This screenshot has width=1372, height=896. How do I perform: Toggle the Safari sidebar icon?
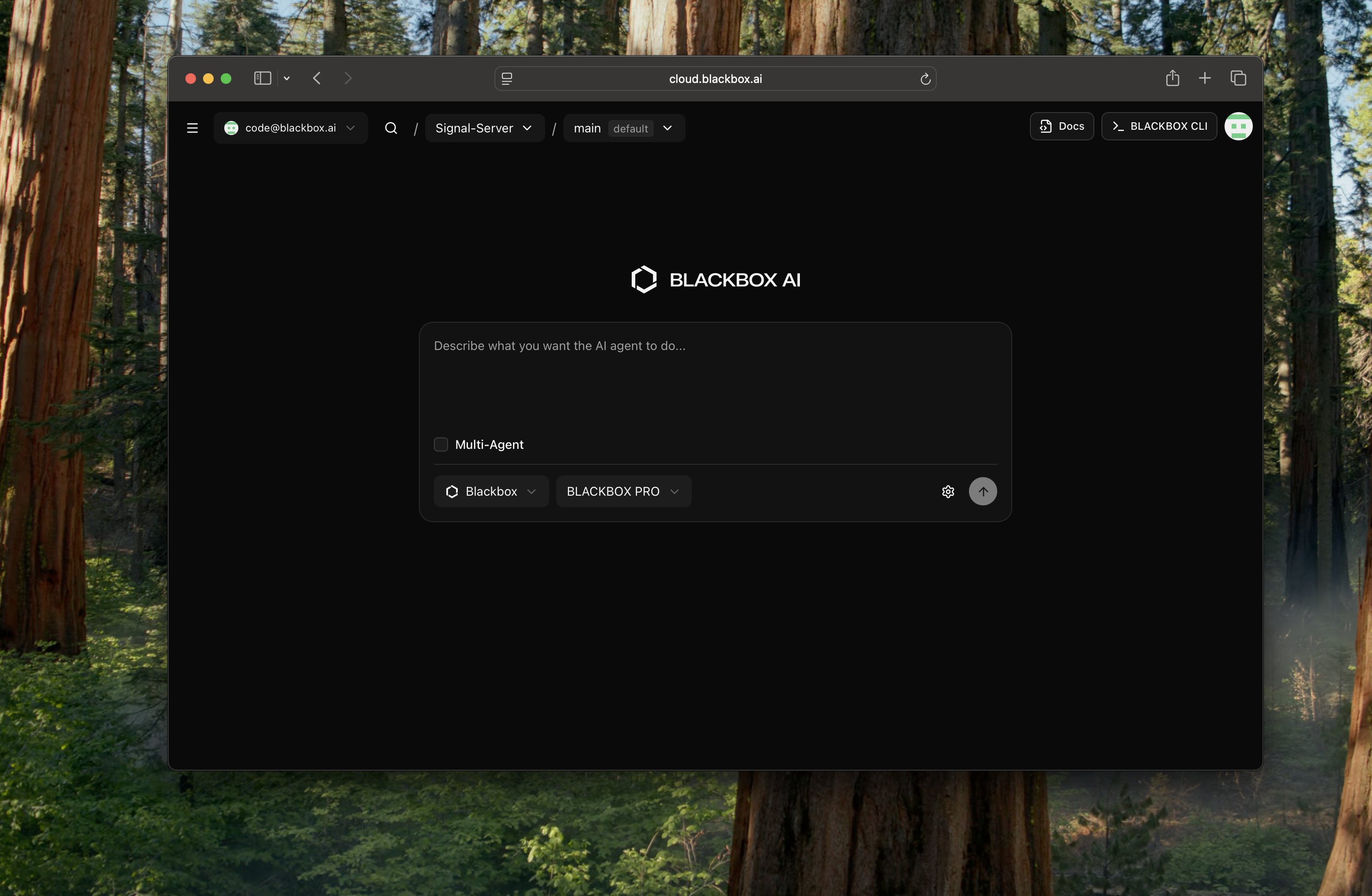263,79
